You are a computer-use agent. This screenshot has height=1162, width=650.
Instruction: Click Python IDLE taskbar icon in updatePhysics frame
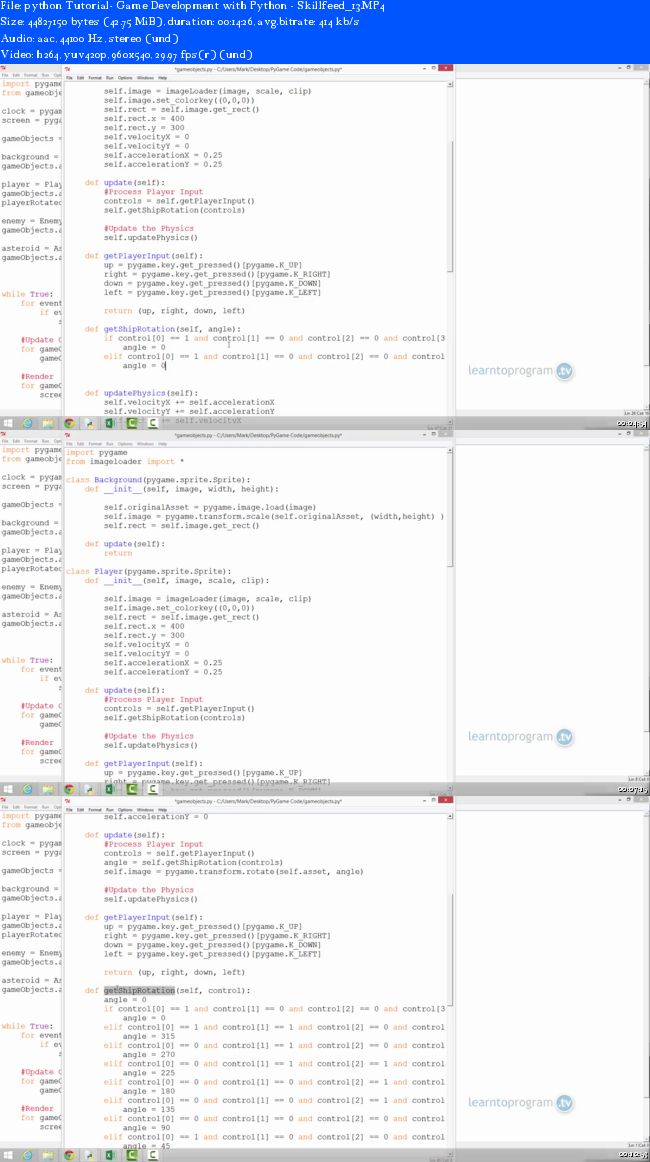tap(89, 423)
